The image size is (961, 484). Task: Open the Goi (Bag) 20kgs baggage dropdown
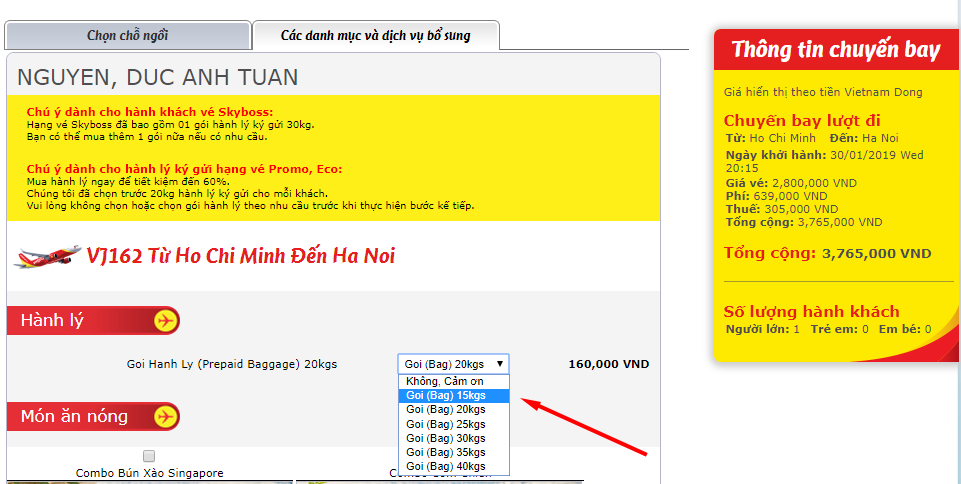(454, 364)
